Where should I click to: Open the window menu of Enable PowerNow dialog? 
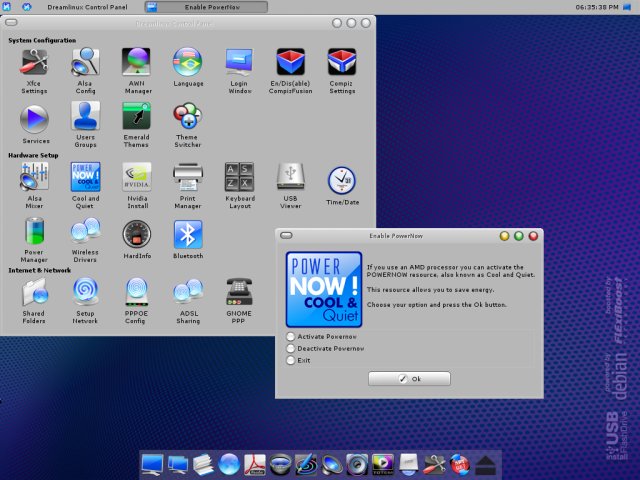[x=287, y=236]
